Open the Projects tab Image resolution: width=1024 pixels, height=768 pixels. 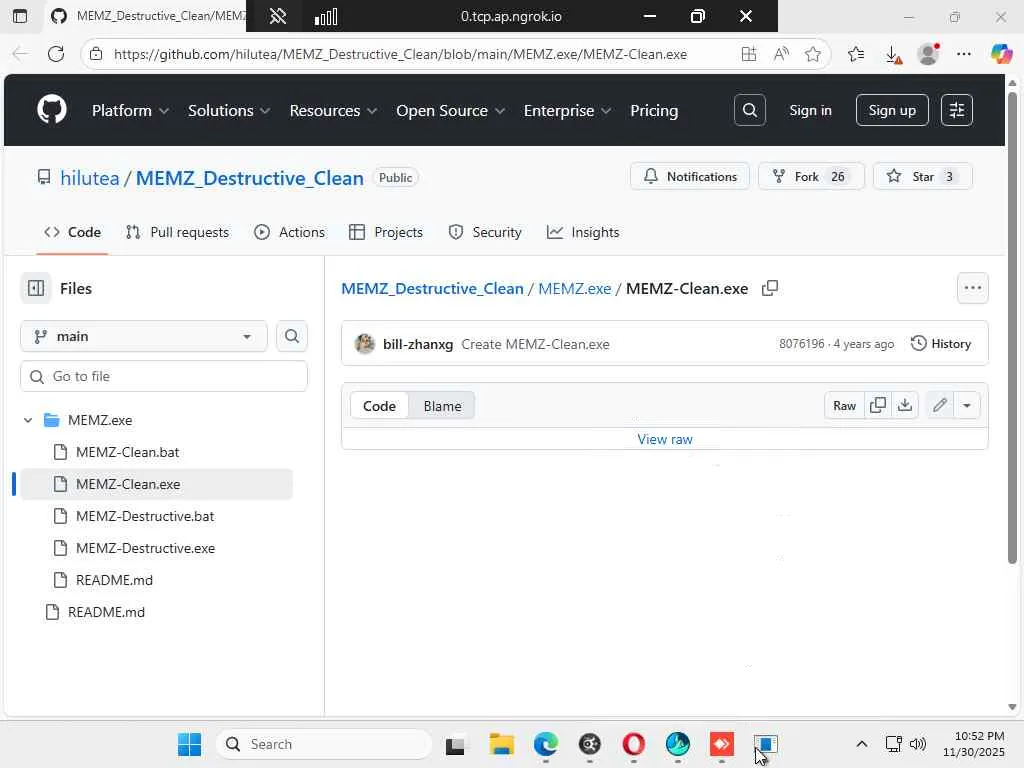(386, 232)
